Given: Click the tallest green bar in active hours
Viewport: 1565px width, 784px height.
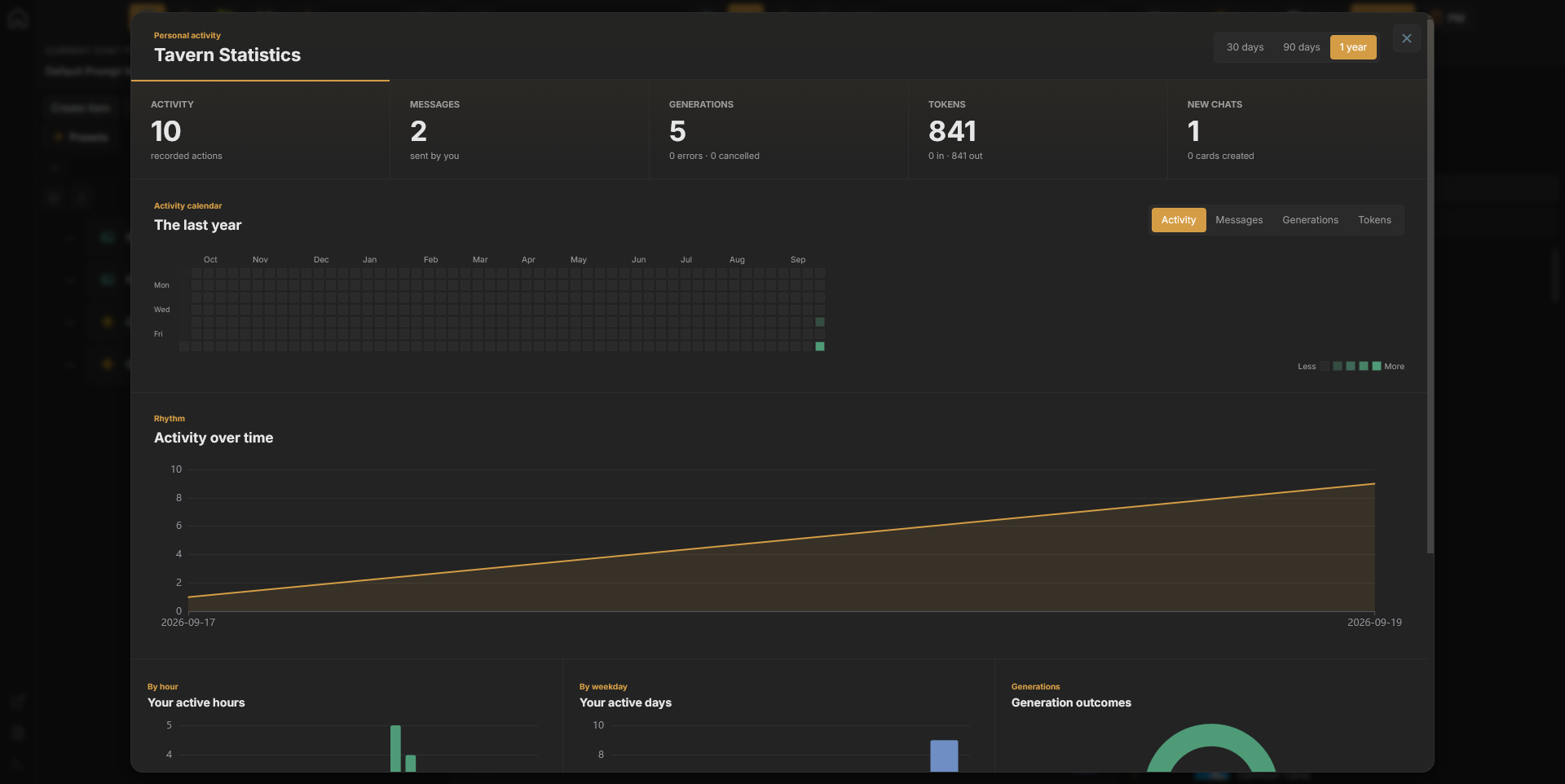Looking at the screenshot, I should coord(395,748).
